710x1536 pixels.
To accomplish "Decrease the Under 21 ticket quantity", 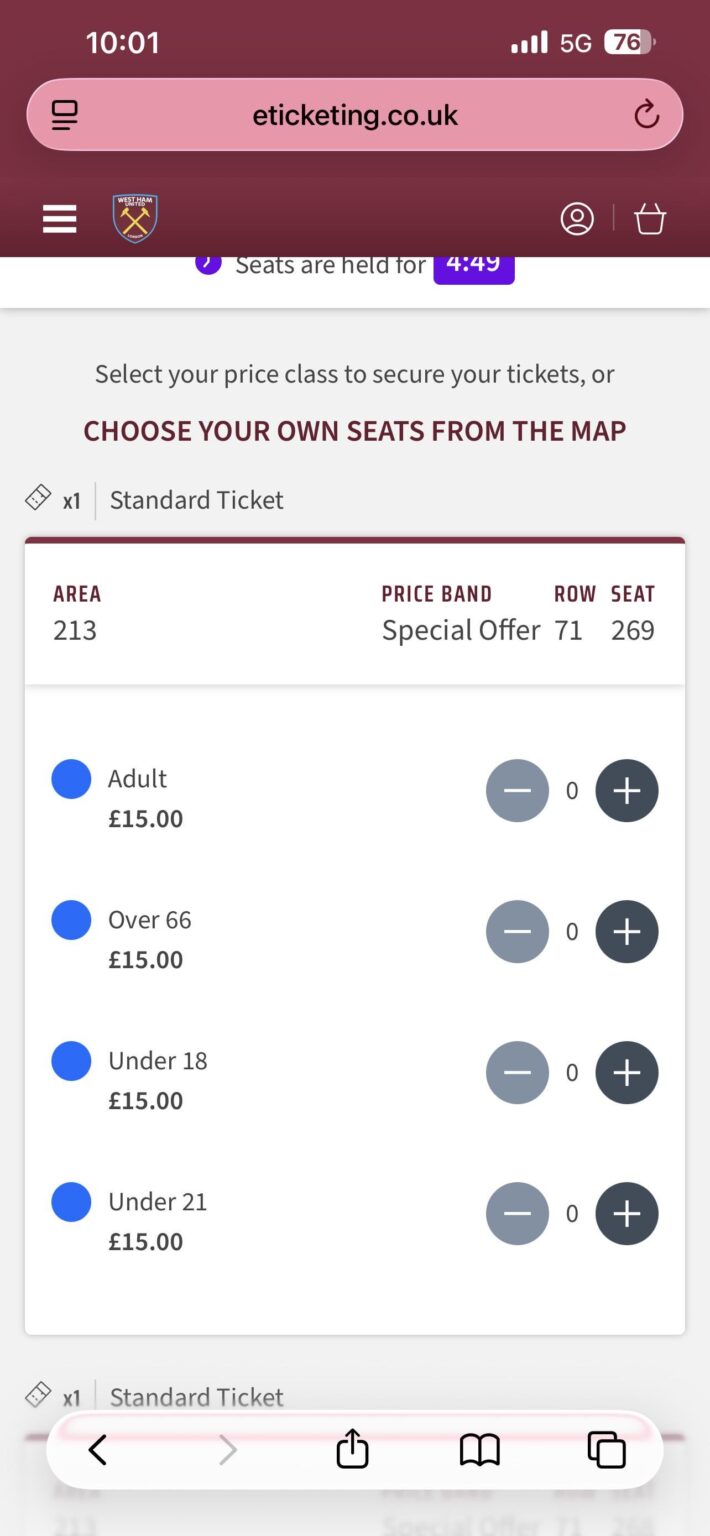I will tap(517, 1213).
